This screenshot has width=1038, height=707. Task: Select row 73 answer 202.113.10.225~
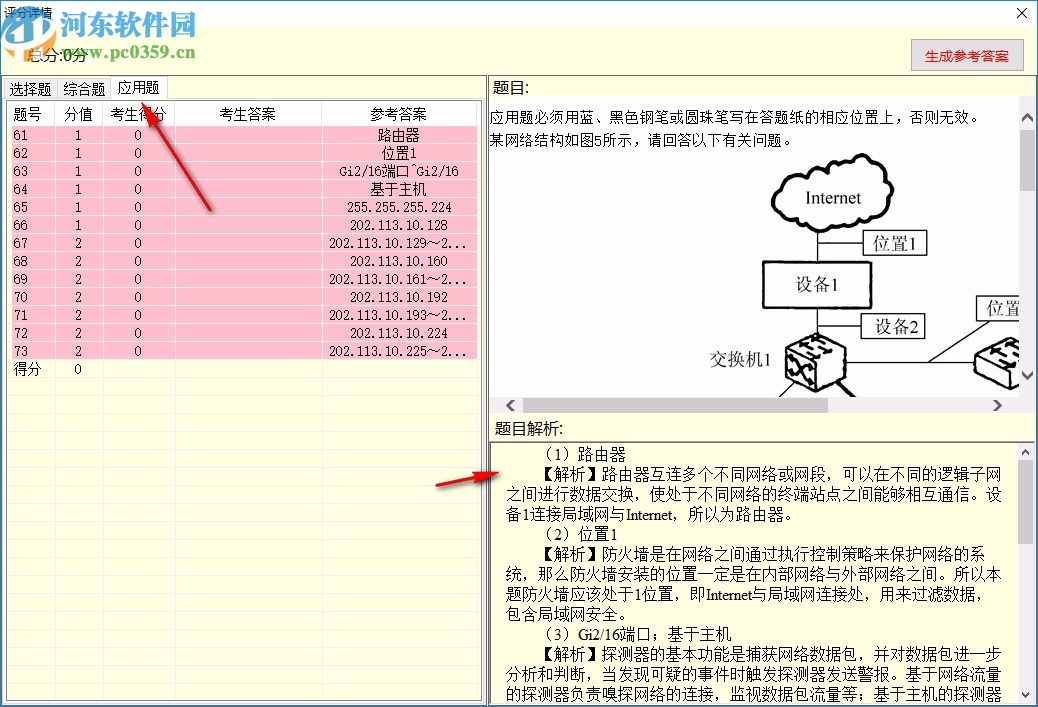point(244,351)
